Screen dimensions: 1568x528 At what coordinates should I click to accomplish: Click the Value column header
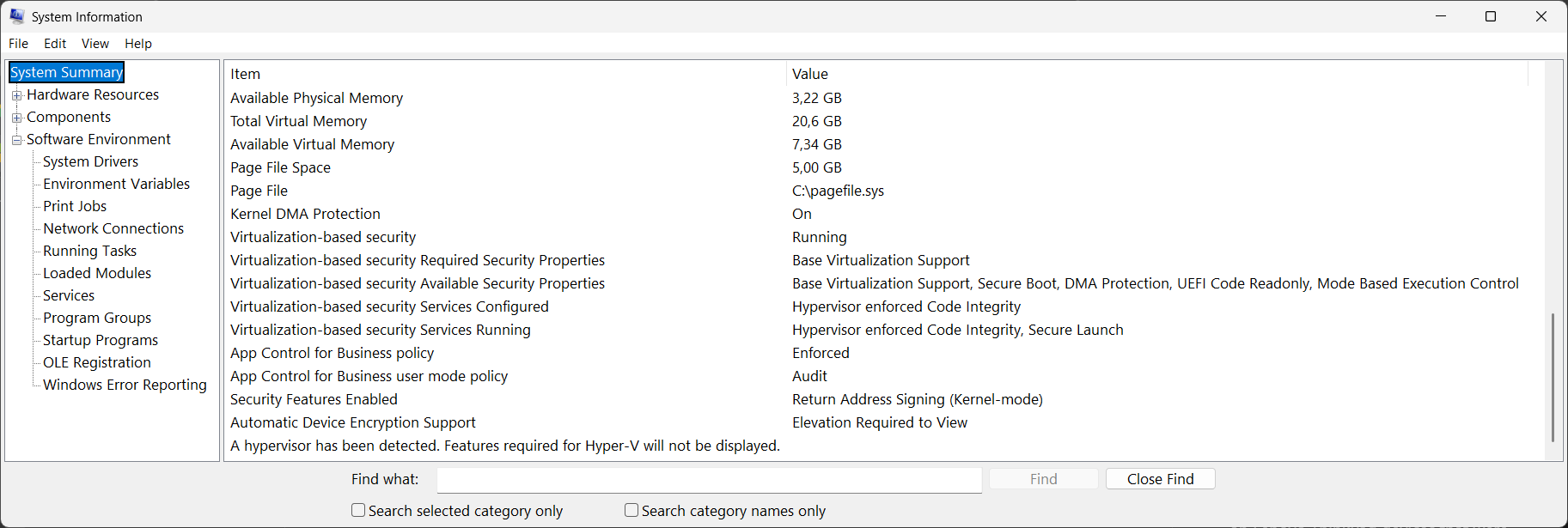[x=1157, y=74]
